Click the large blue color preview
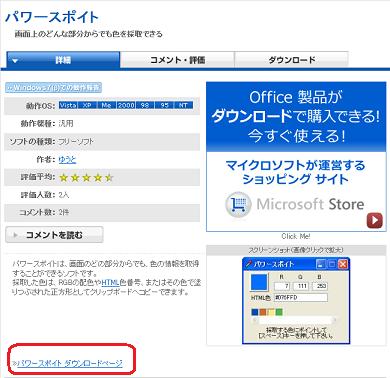 tap(259, 283)
